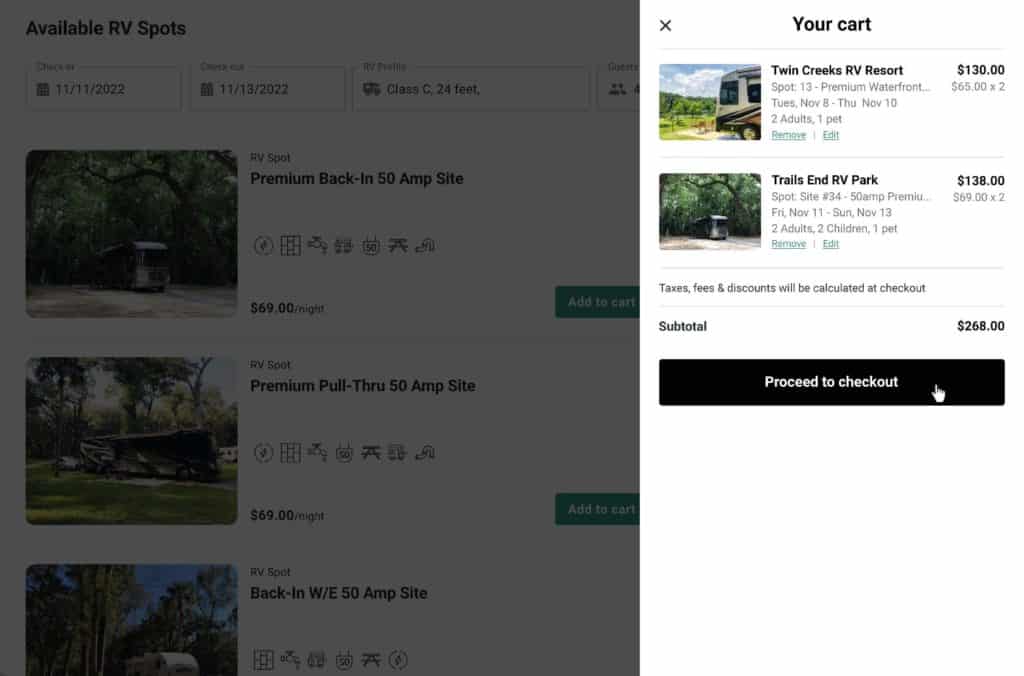1024x676 pixels.
Task: Edit the Trails End RV Park booking
Action: pos(831,244)
